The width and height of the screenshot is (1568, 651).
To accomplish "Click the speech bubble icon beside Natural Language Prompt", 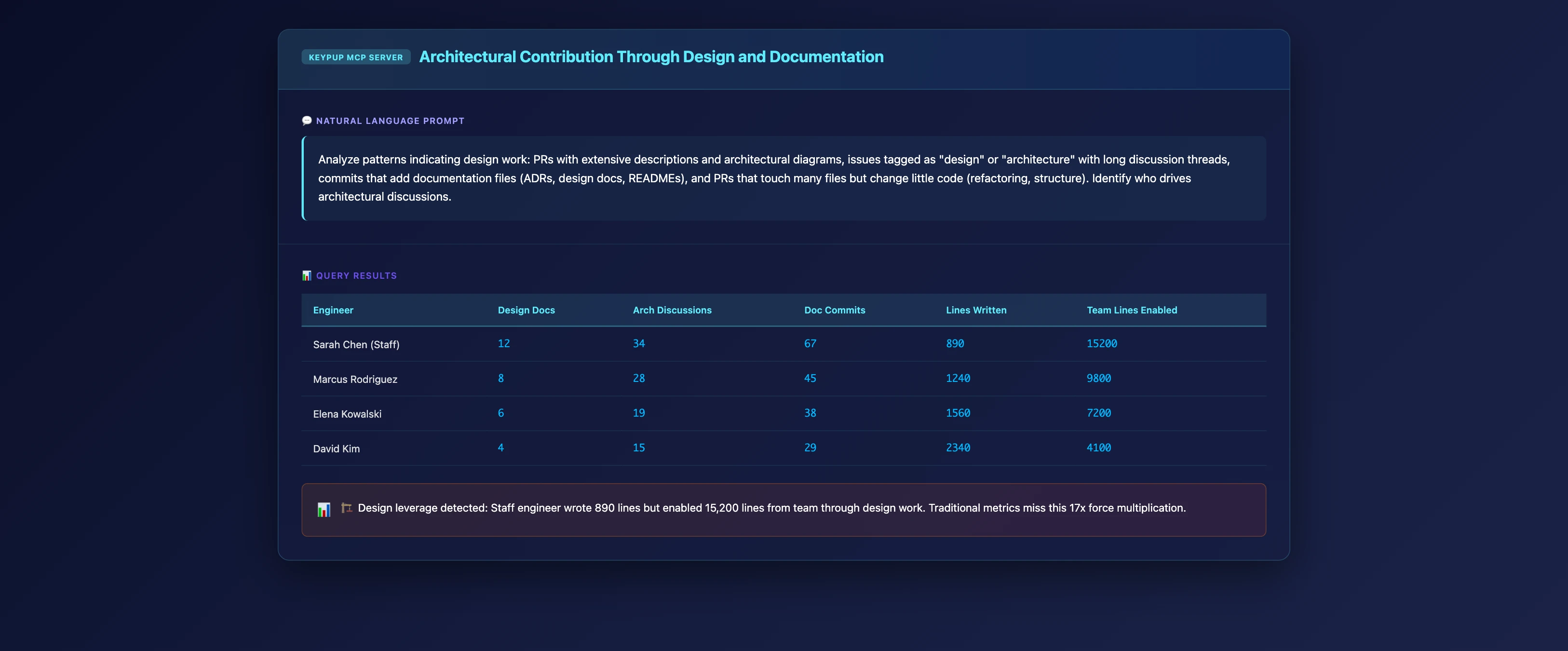I will click(307, 121).
